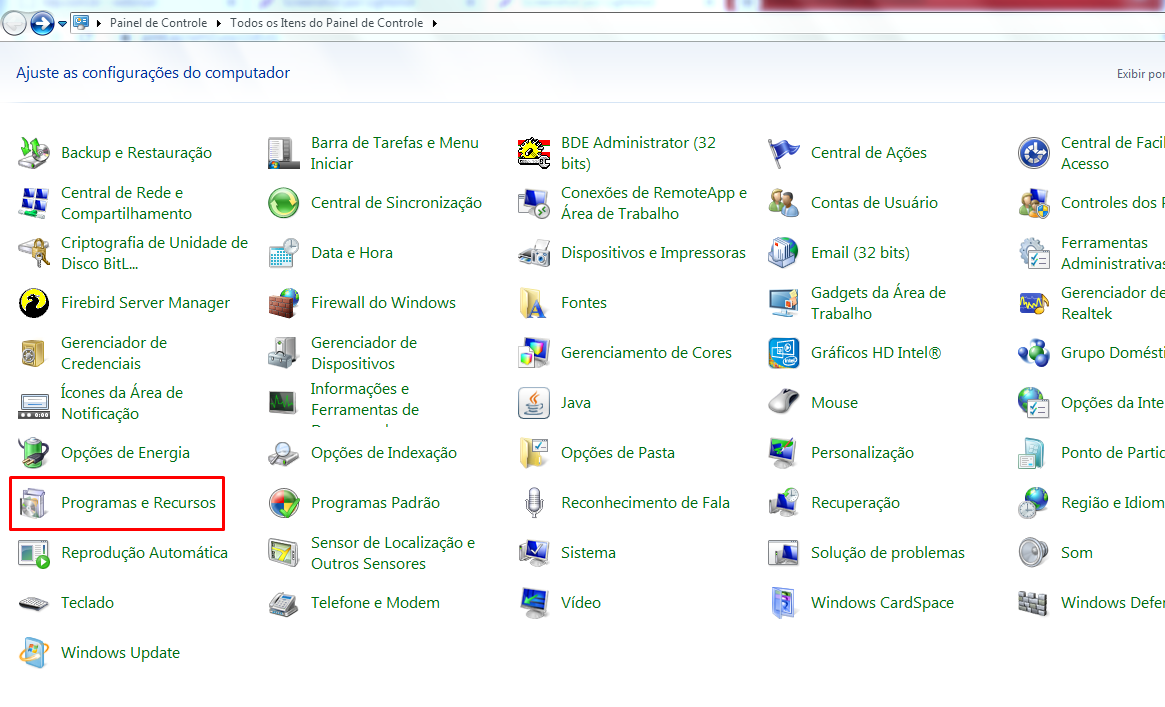Image resolution: width=1165 pixels, height=707 pixels.
Task: Expand the recent locations dropdown arrow
Action: 62,24
